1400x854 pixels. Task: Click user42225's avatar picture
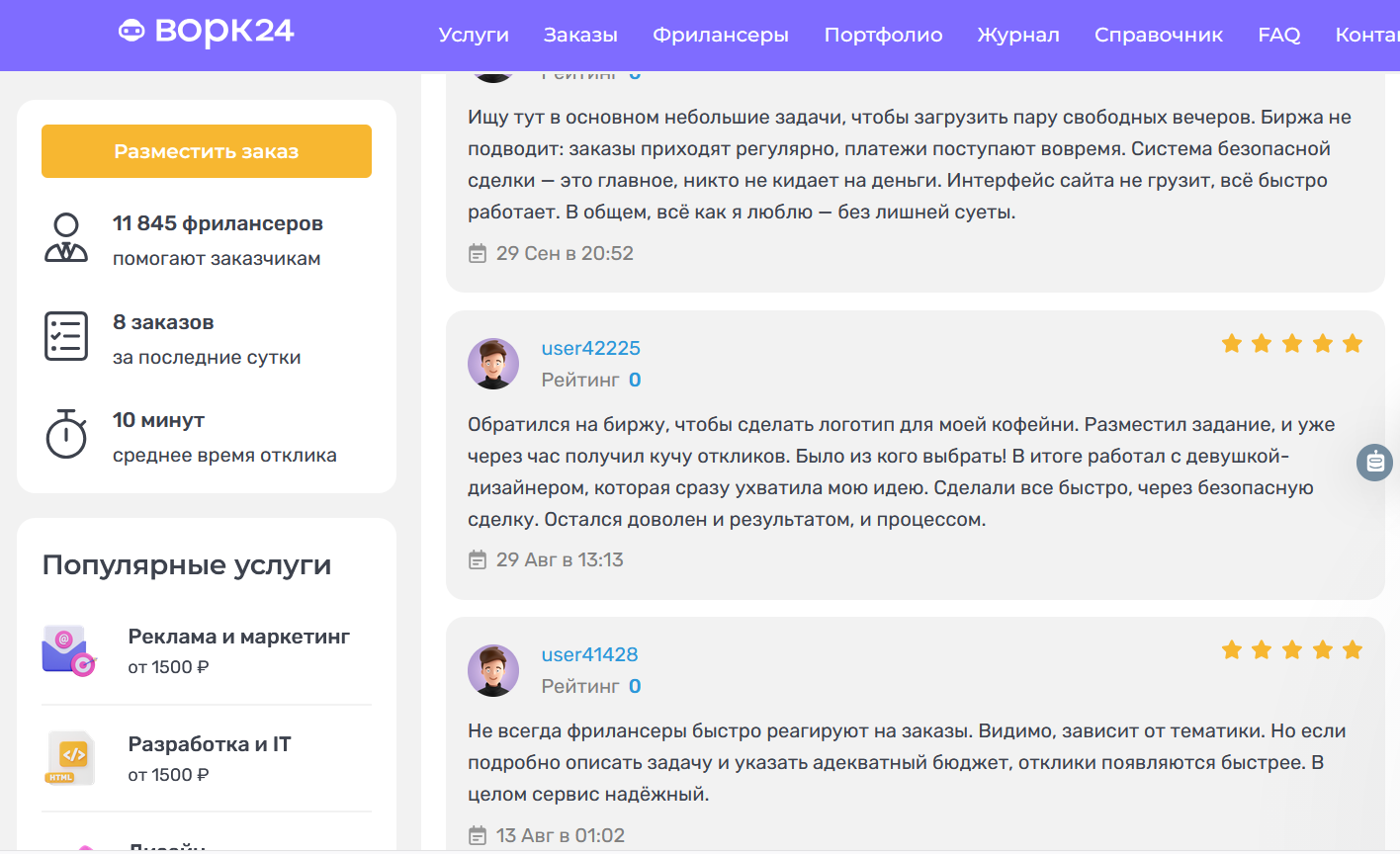493,364
